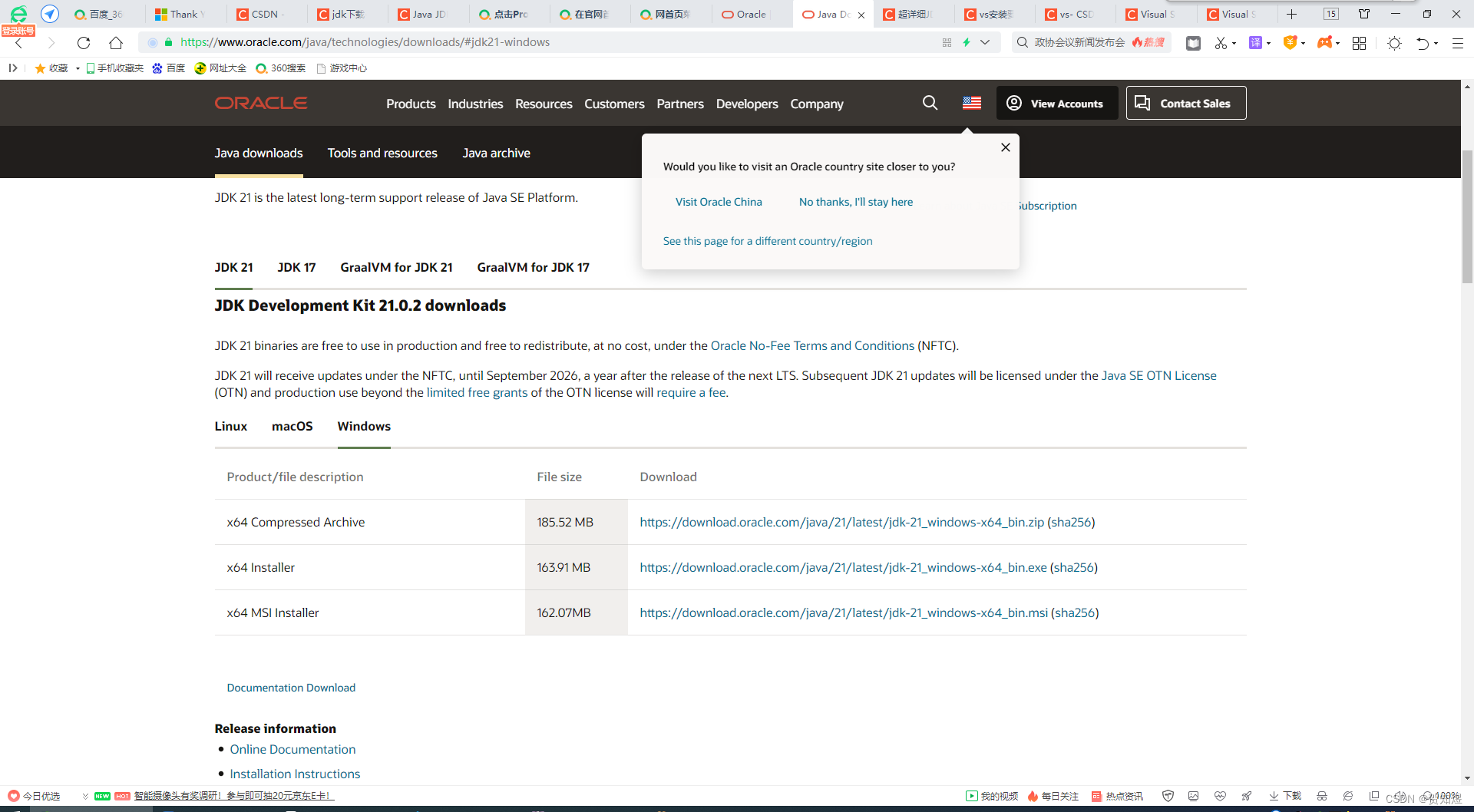The width and height of the screenshot is (1474, 812).
Task: Click the reading mode book icon
Action: pos(1193,43)
